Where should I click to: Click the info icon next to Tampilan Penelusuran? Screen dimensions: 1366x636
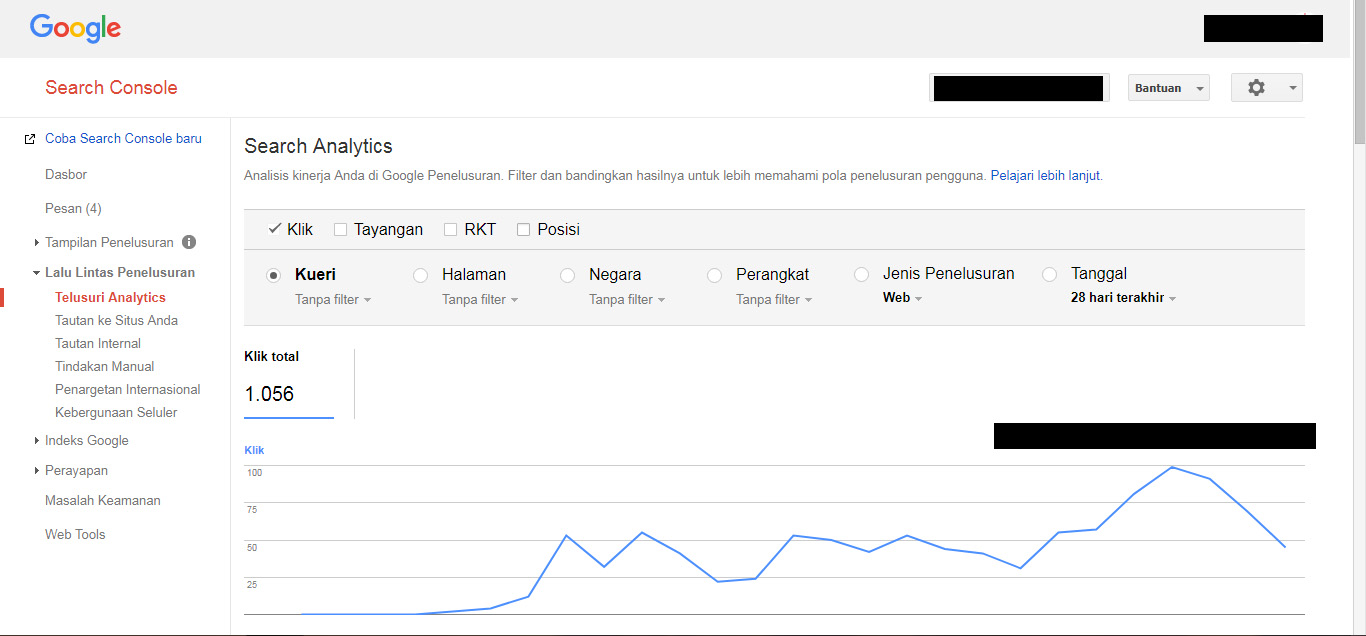tap(189, 242)
